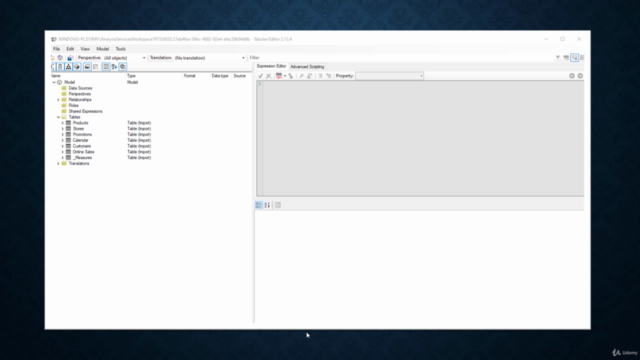Toggle display of columns in tree

(x=60, y=67)
